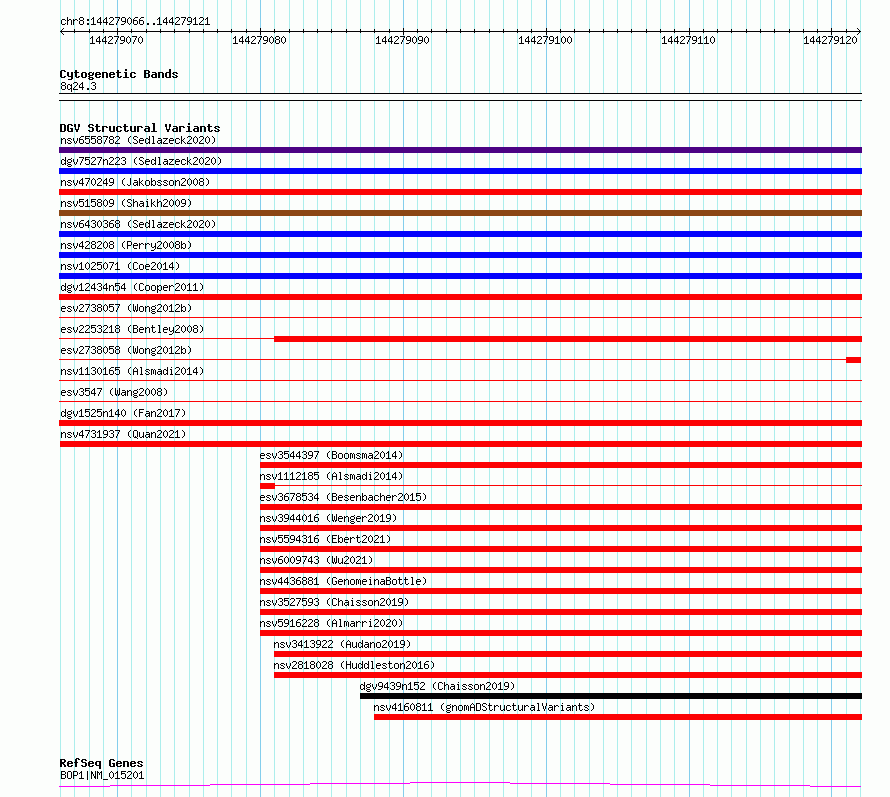Click ruler position 144279090
Image resolution: width=890 pixels, height=797 pixels.
402,40
